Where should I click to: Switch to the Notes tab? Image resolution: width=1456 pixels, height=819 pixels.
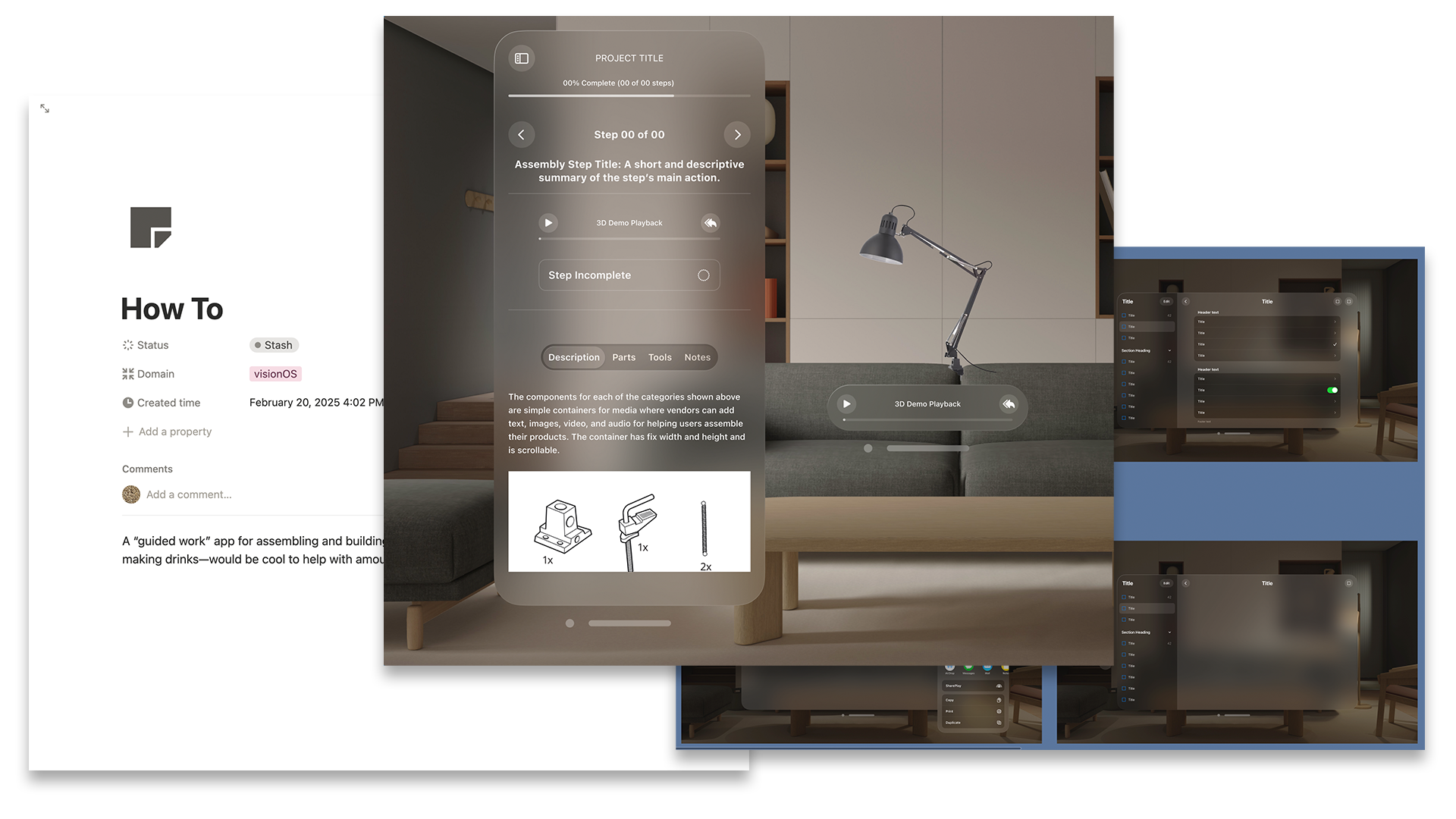pyautogui.click(x=697, y=357)
